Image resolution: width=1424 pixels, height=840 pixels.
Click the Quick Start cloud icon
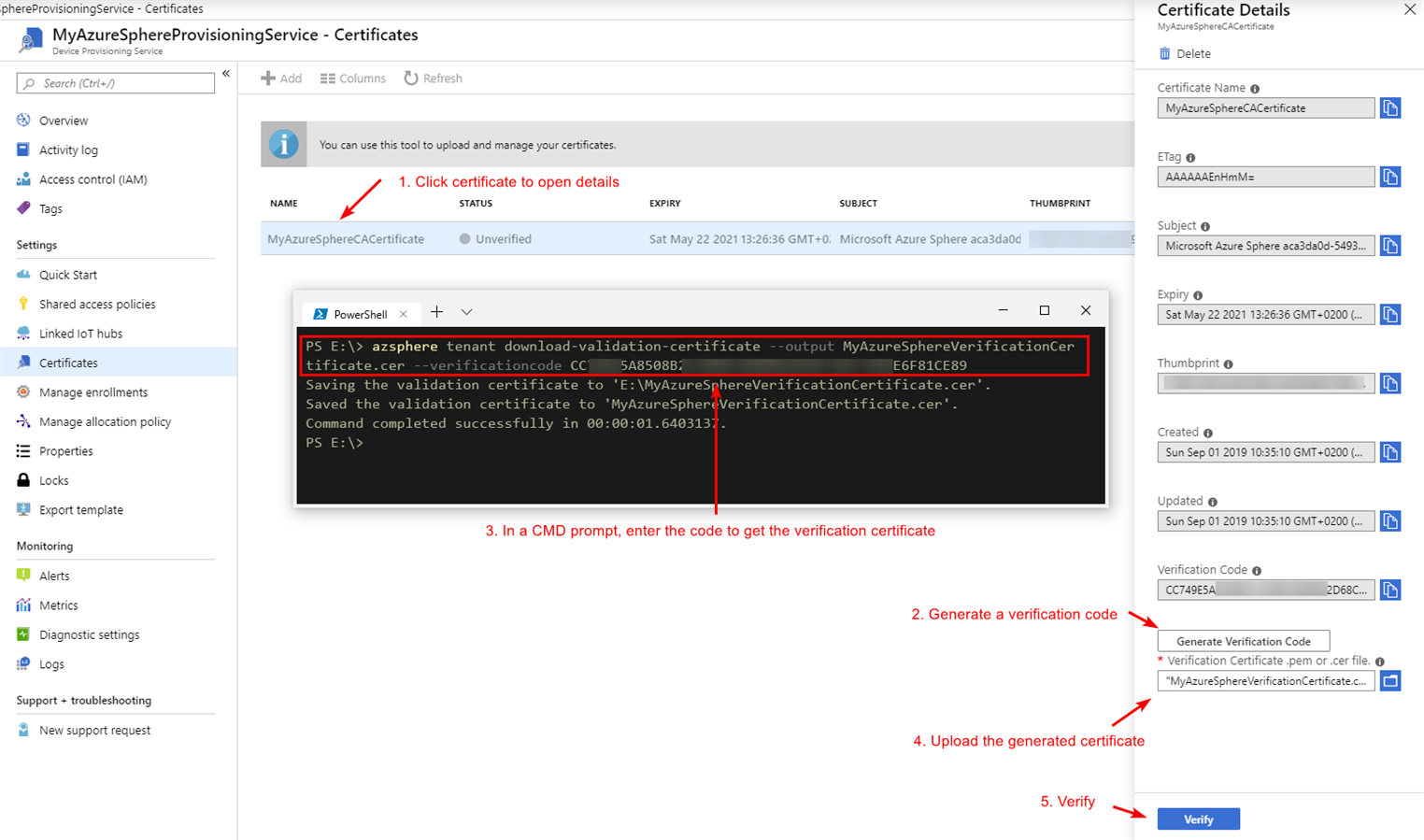point(23,275)
